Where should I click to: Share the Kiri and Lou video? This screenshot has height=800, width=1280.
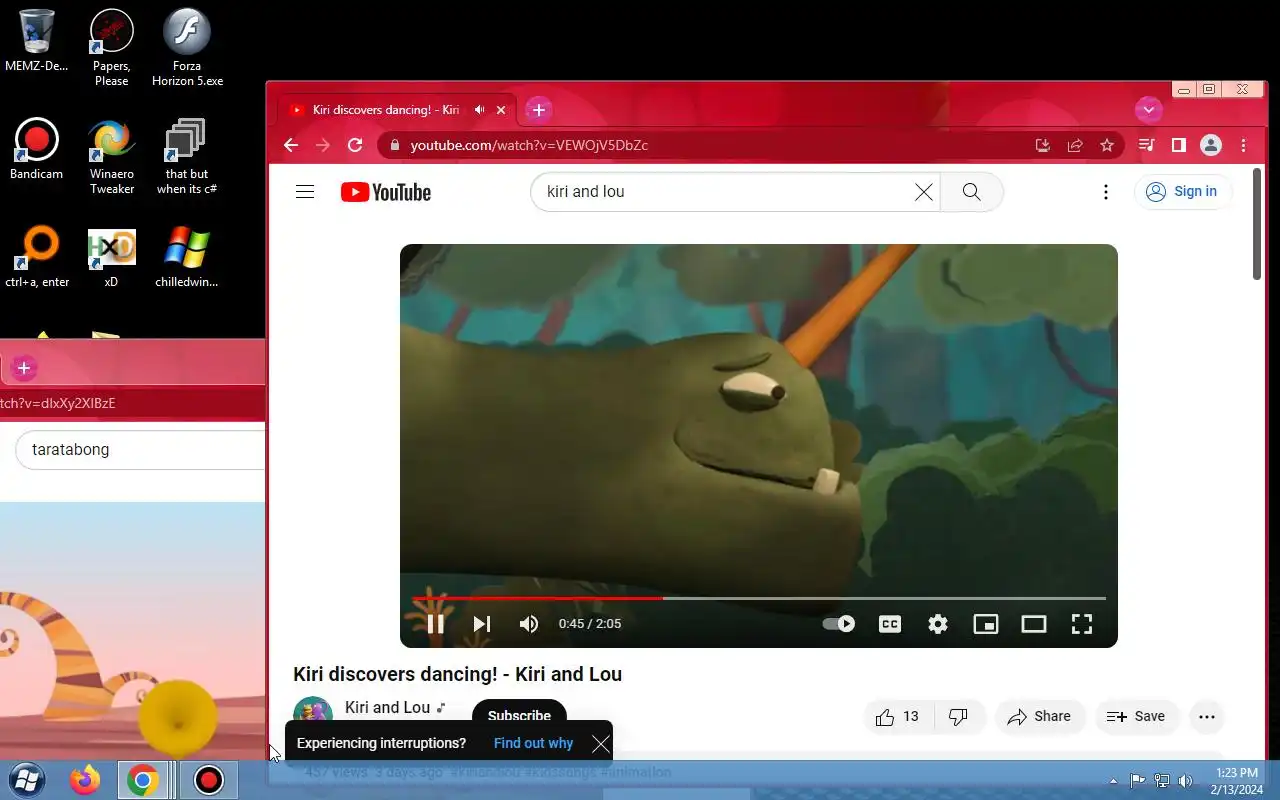tap(1040, 716)
